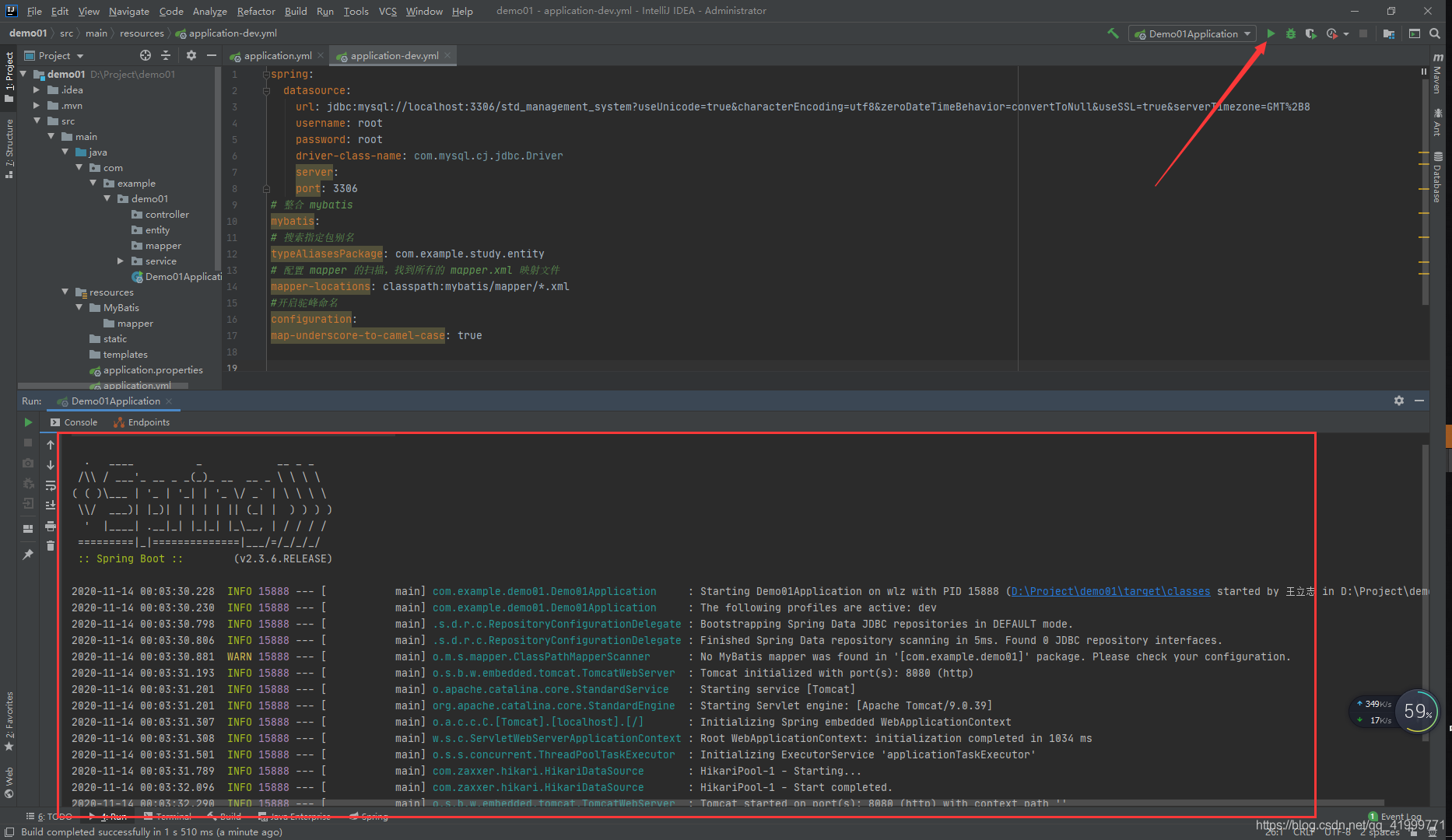Toggle the Database side panel
The image size is (1452, 840).
pyautogui.click(x=1438, y=177)
